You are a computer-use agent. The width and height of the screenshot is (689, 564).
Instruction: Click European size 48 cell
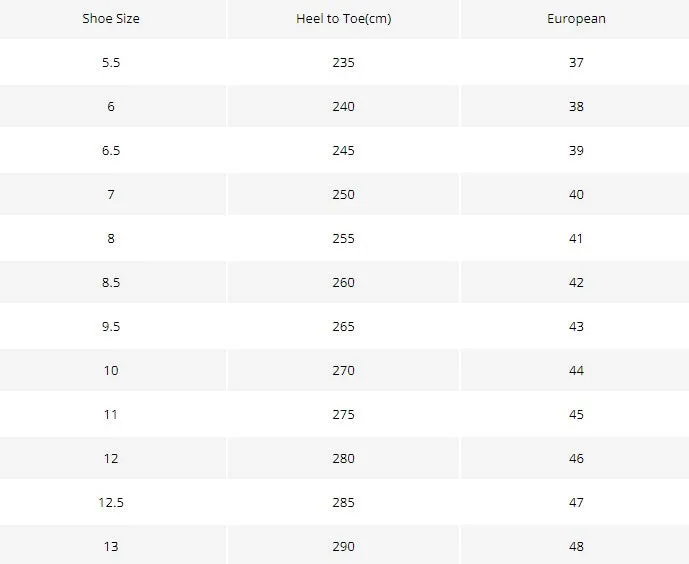576,546
